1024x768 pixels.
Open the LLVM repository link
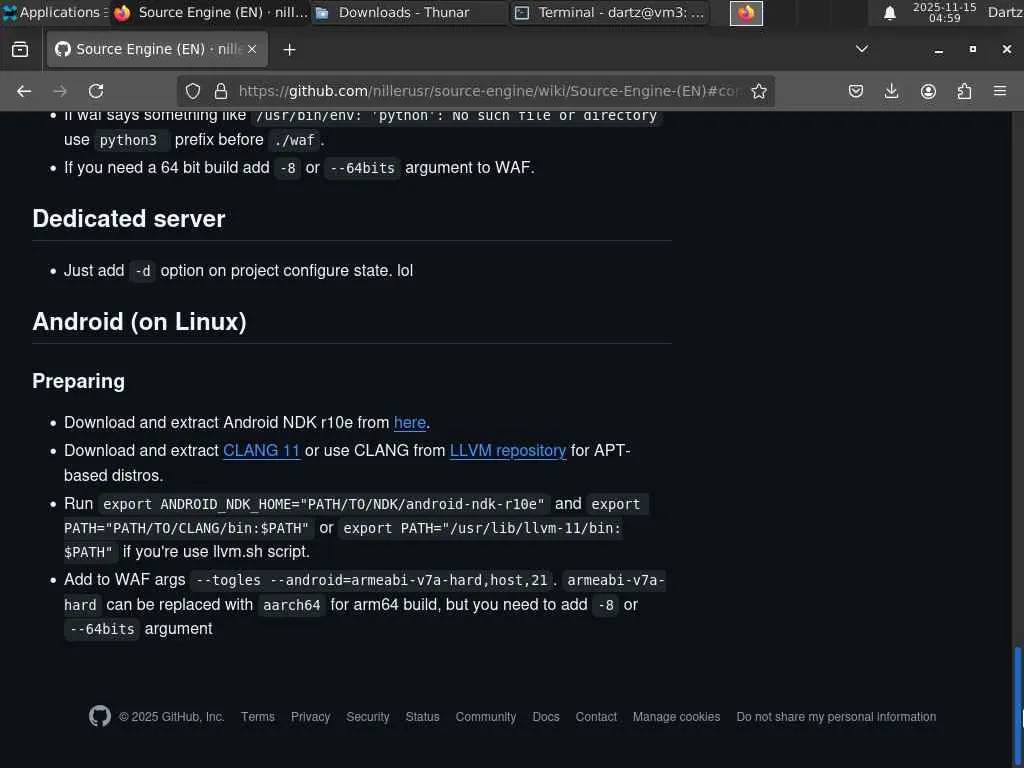pyautogui.click(x=507, y=451)
